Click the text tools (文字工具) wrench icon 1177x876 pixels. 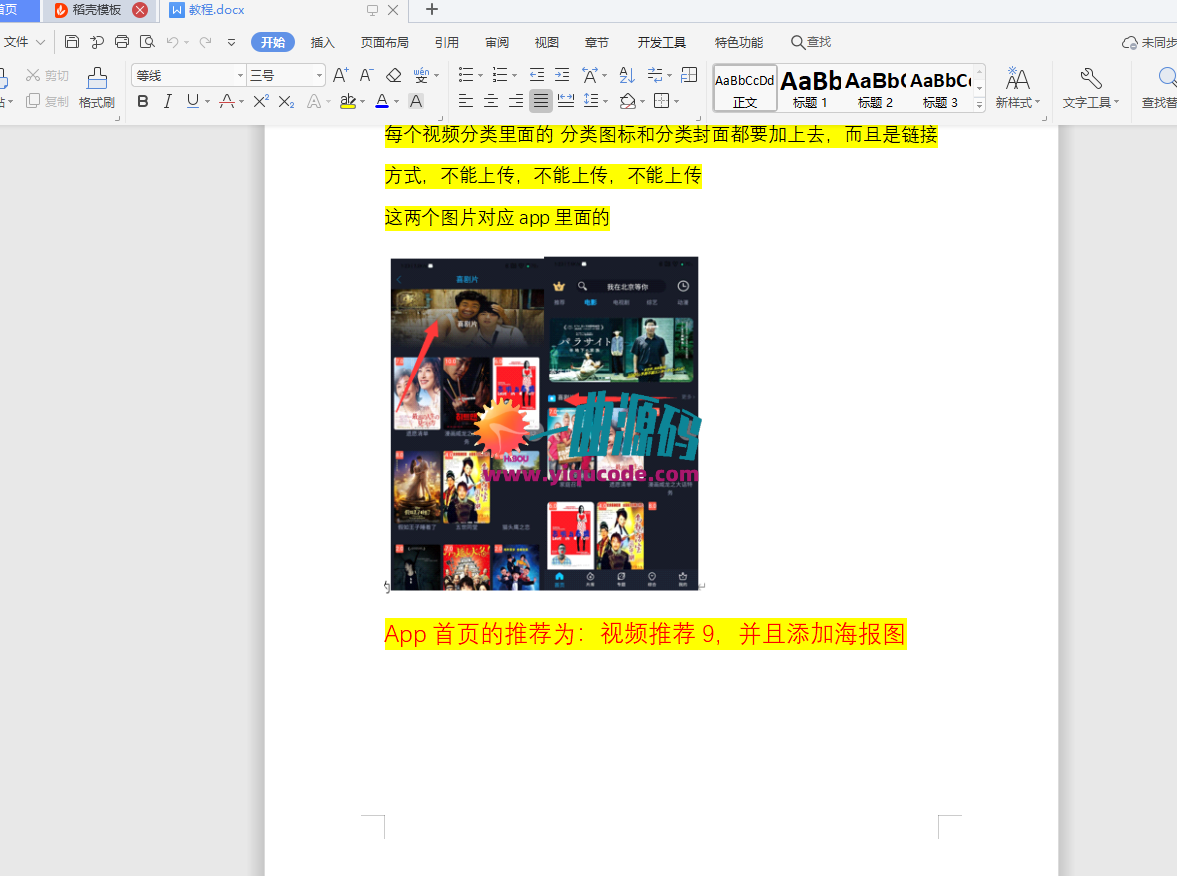(1091, 87)
